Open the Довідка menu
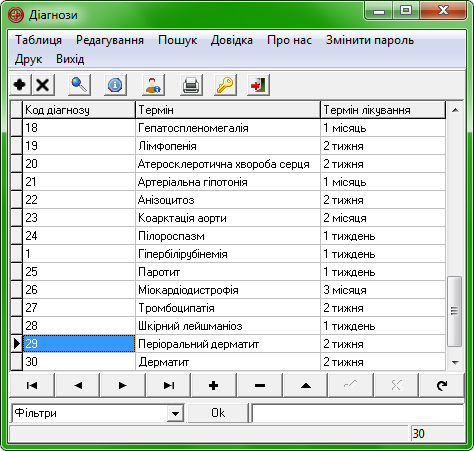Image resolution: width=474 pixels, height=451 pixels. point(232,40)
